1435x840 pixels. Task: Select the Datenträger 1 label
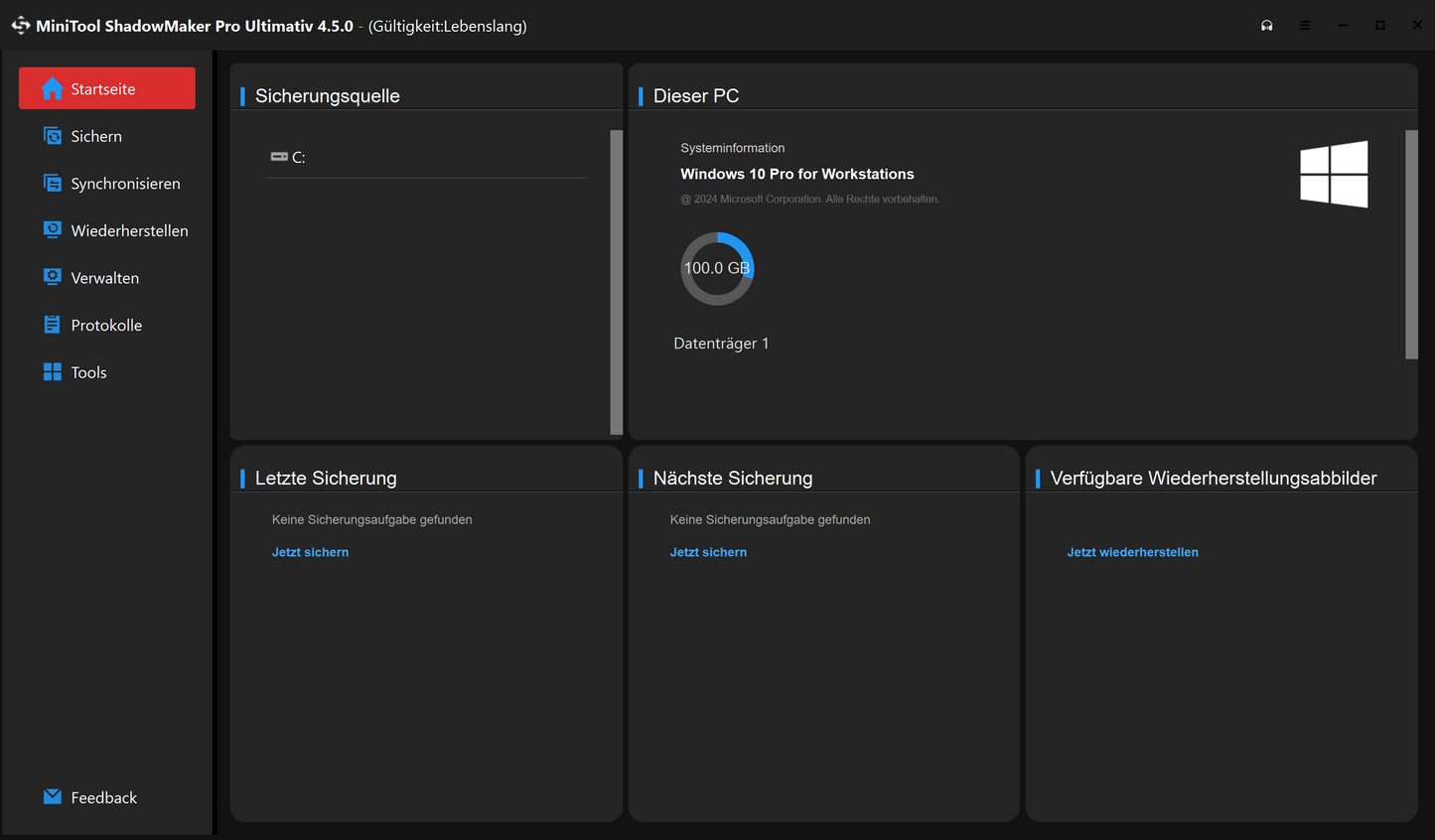coord(721,344)
